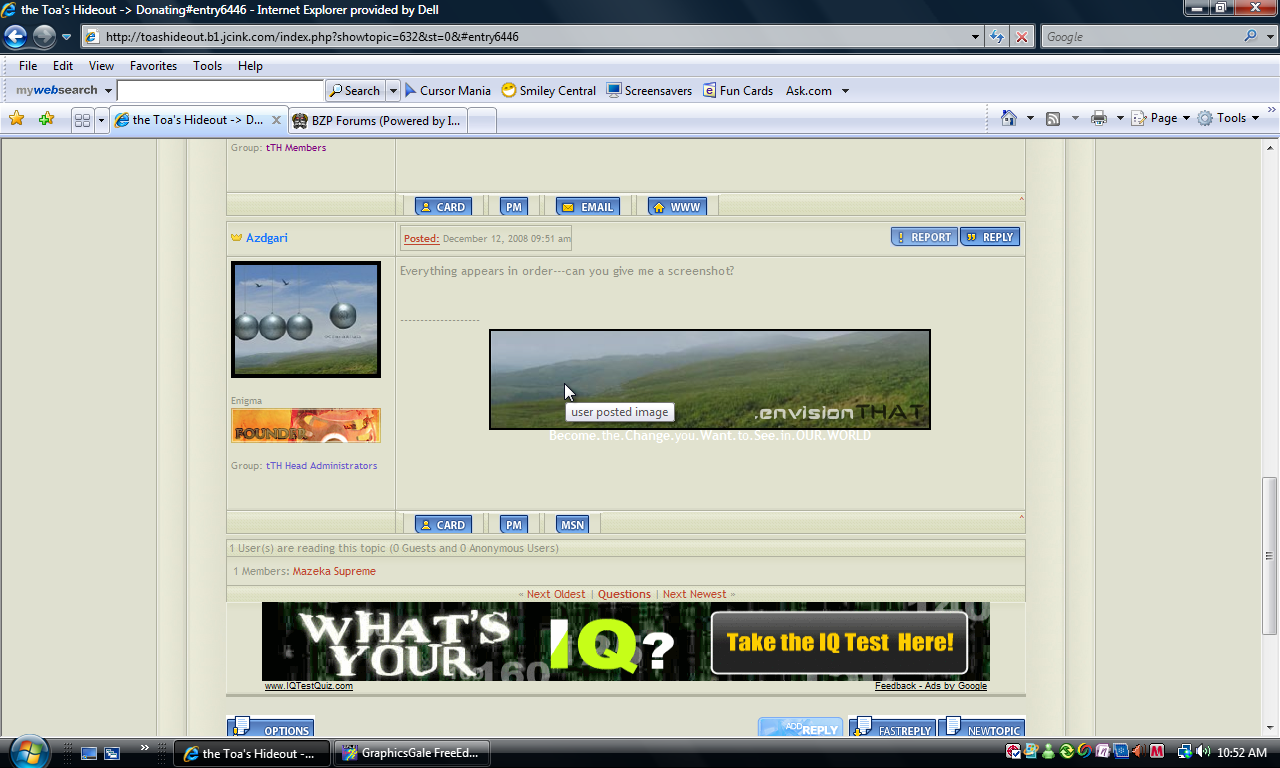Click the volume speaker tray icon
The height and width of the screenshot is (768, 1280).
(x=1202, y=752)
